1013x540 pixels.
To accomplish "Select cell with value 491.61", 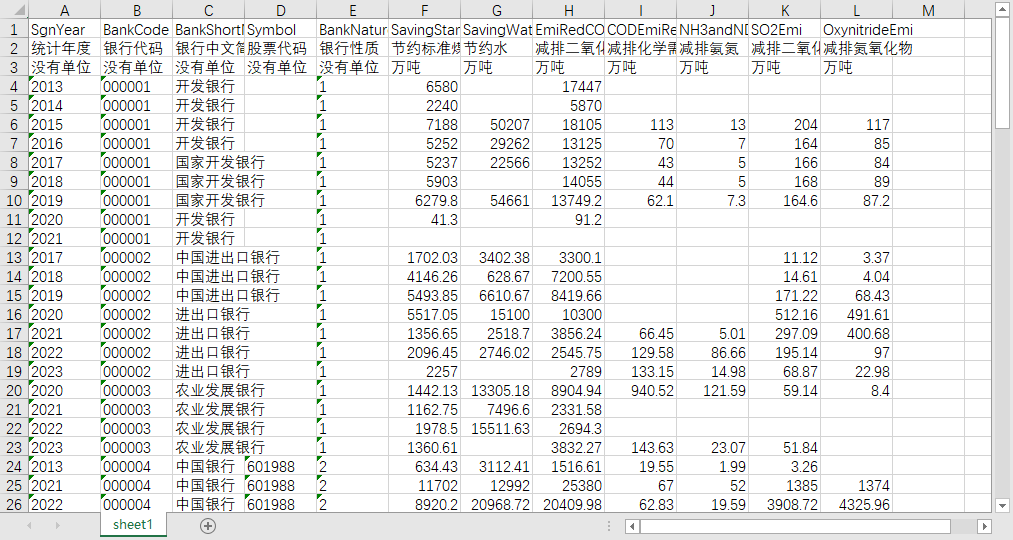I will [x=857, y=315].
